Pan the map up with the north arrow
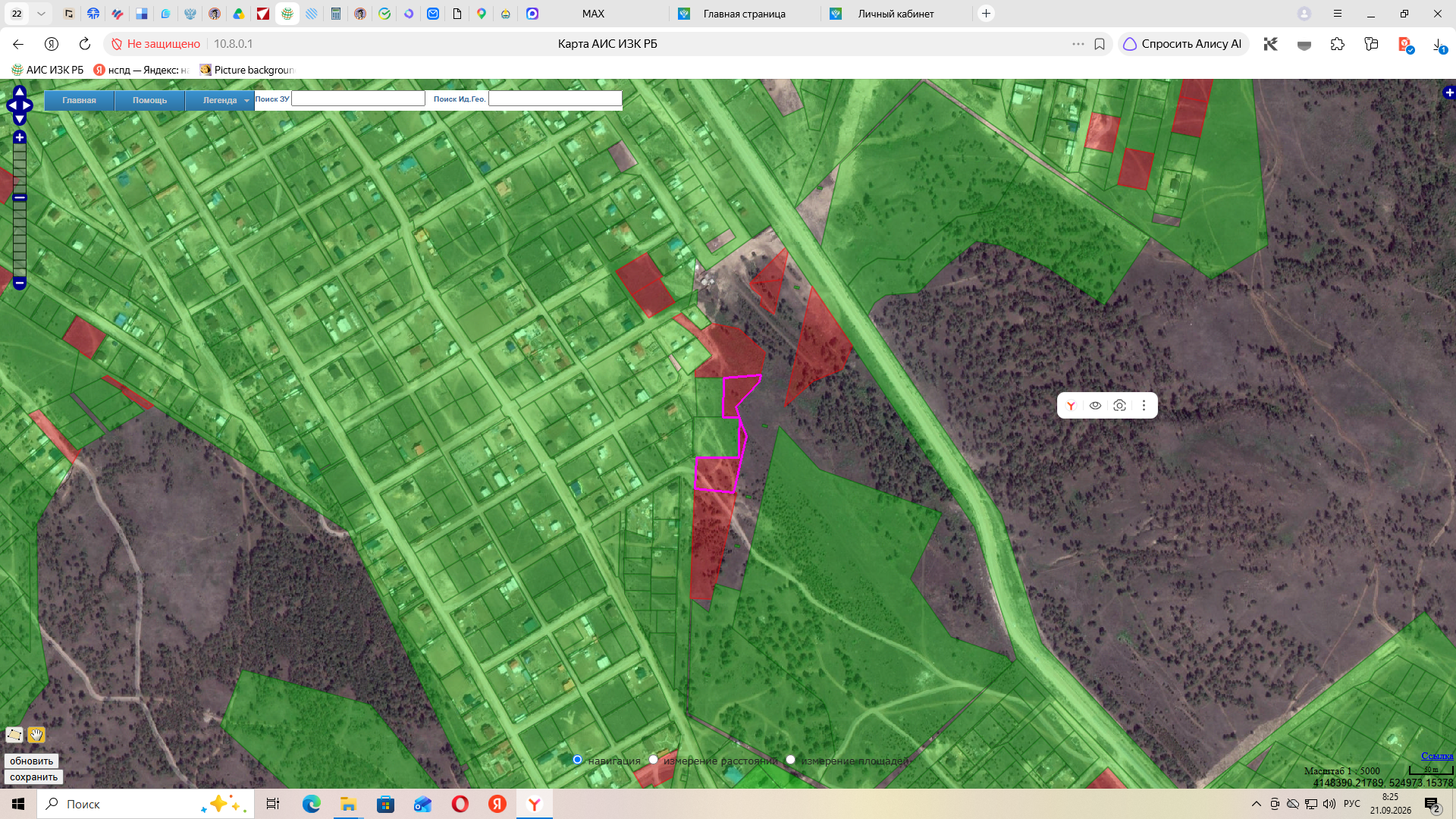 (x=20, y=92)
